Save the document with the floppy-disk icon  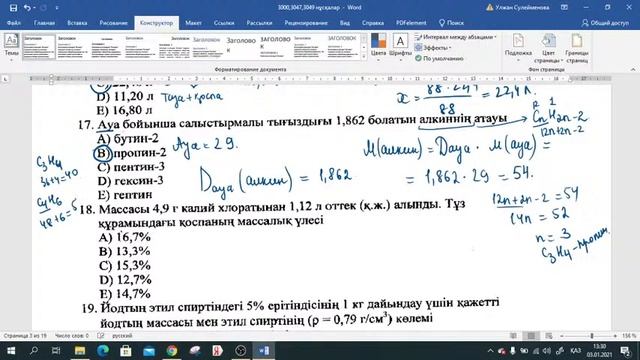click(13, 8)
